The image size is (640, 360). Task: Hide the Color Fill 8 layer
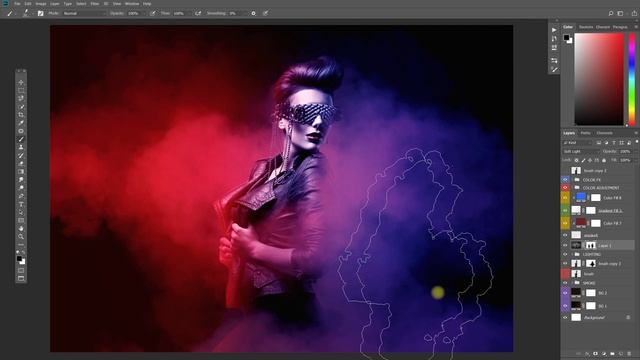[x=565, y=198]
